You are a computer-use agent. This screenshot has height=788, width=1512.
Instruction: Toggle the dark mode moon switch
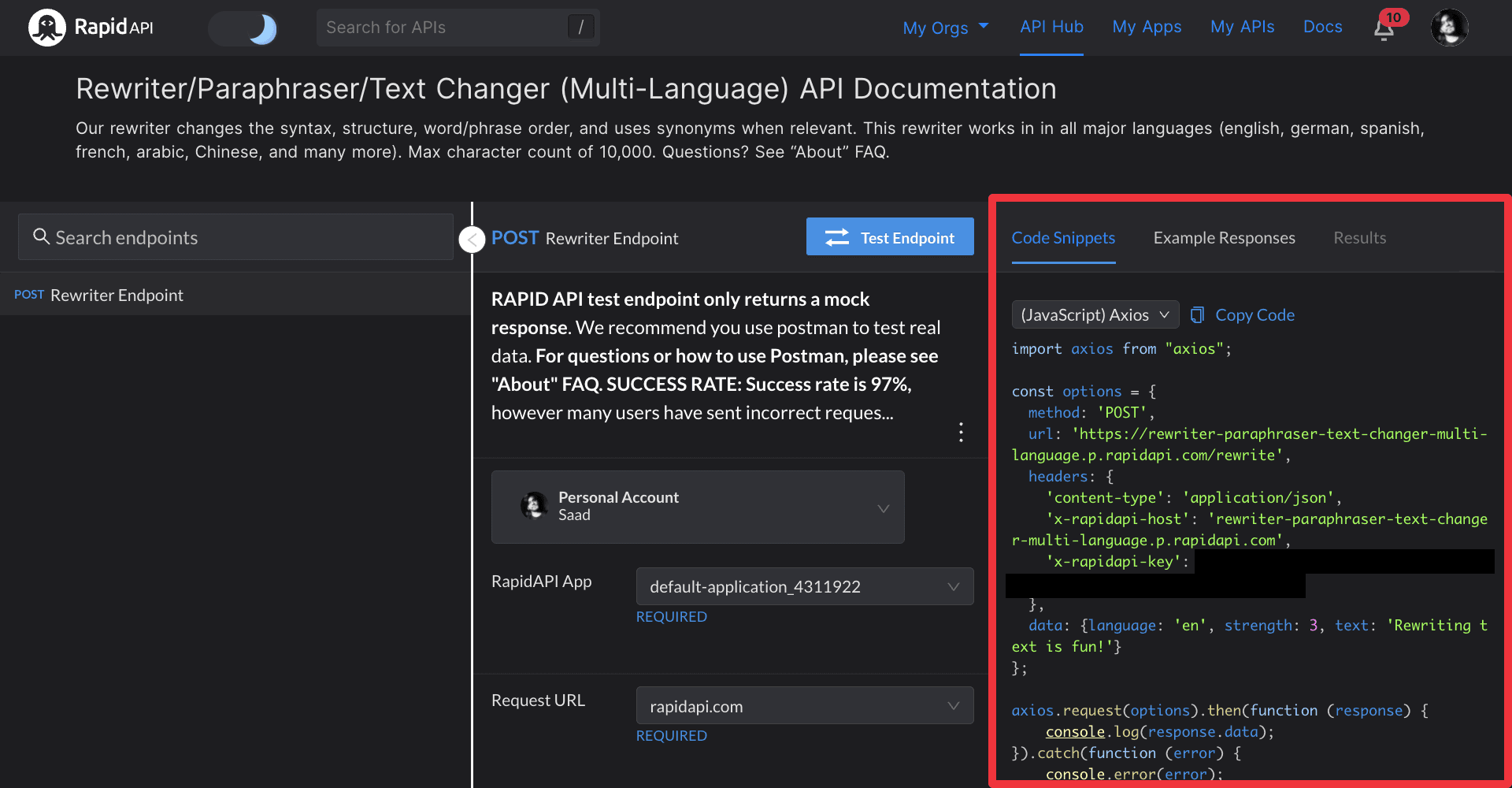pyautogui.click(x=243, y=28)
